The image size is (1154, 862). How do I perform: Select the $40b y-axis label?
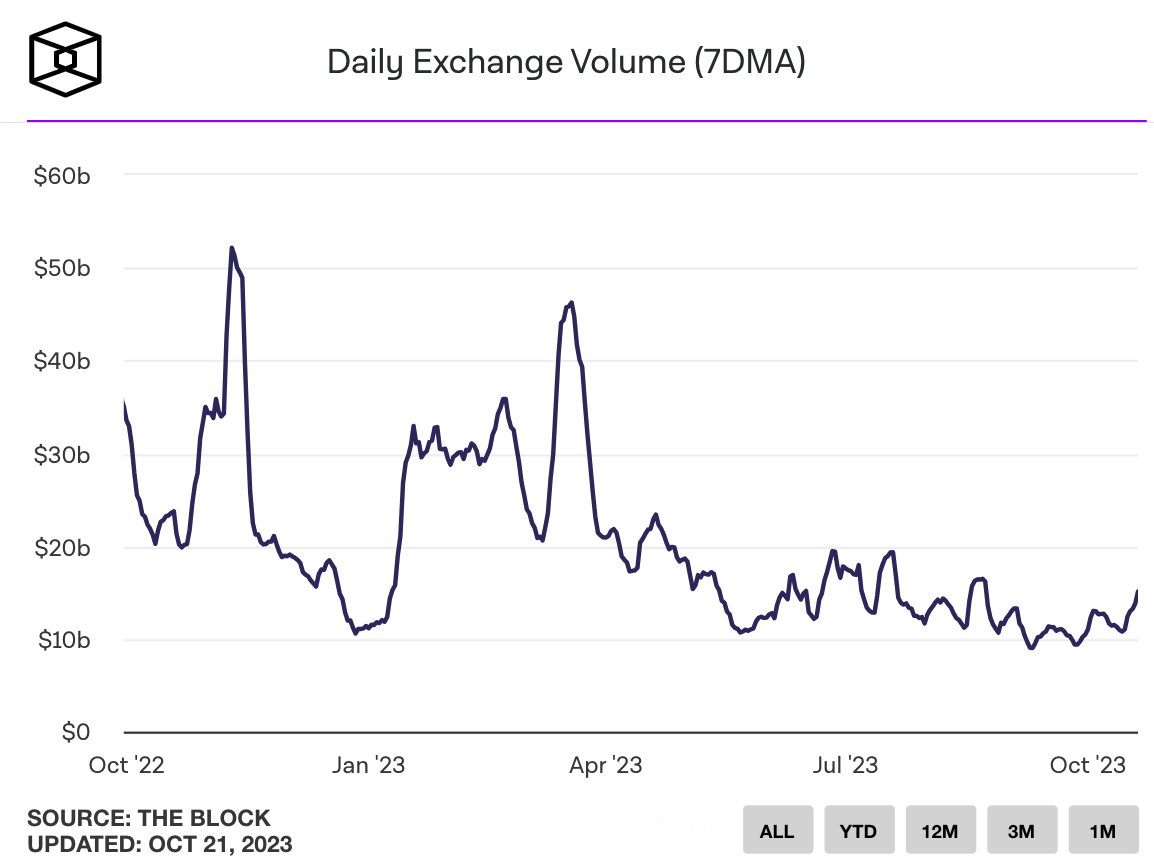tap(64, 361)
